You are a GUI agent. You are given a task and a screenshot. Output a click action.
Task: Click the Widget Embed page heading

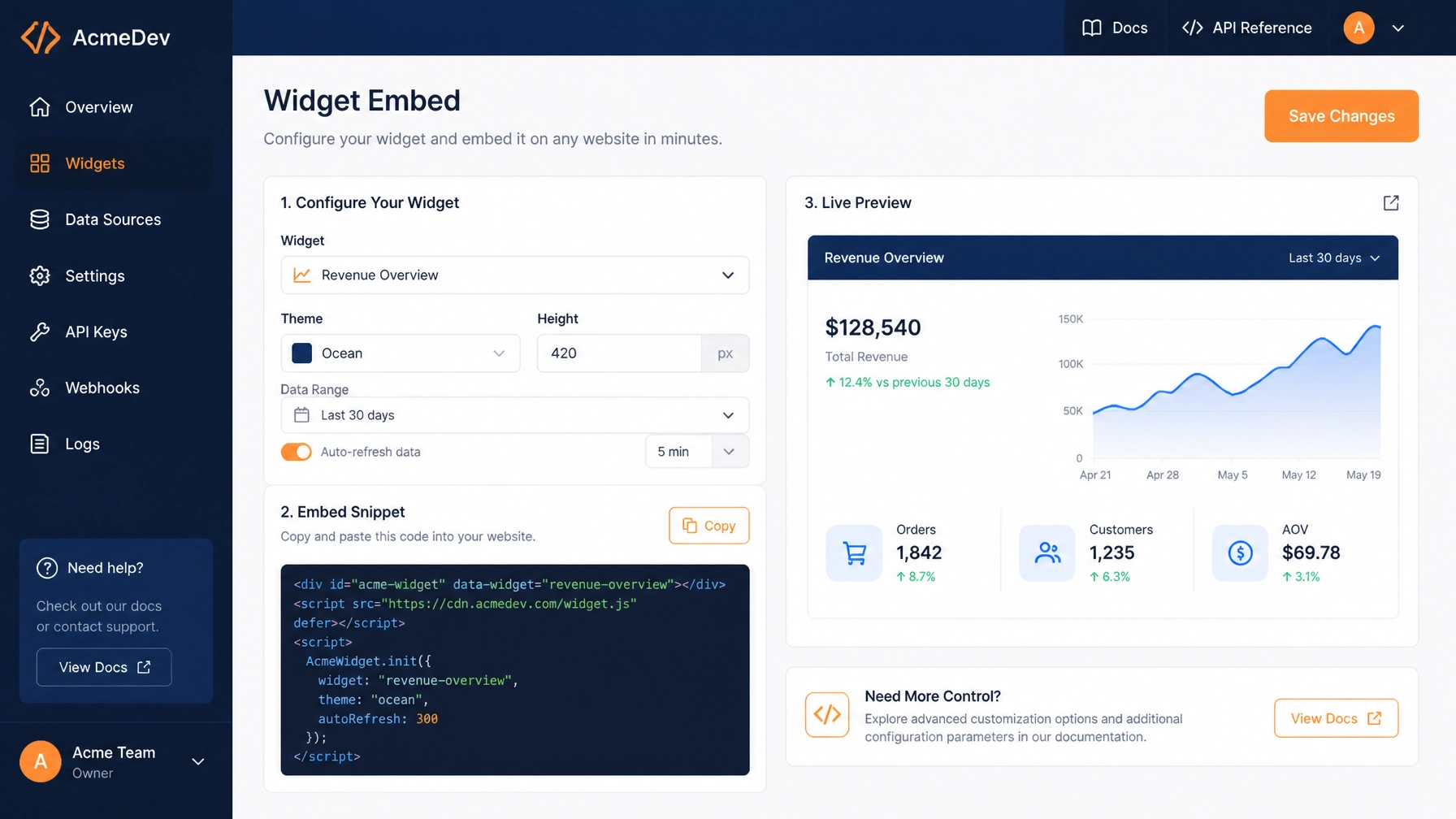pos(362,101)
